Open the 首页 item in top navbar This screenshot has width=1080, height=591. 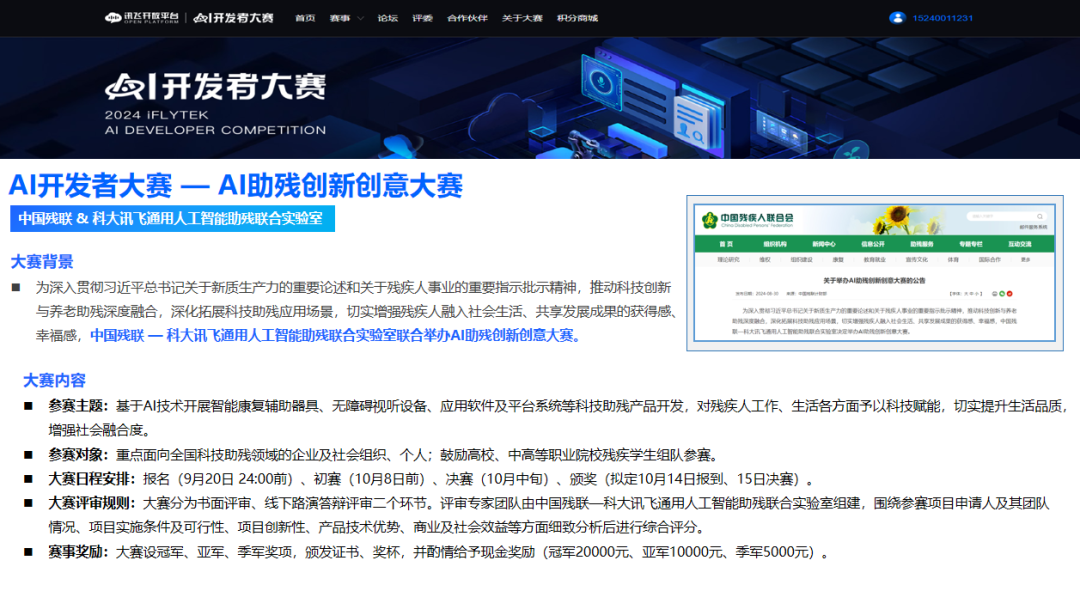click(305, 18)
